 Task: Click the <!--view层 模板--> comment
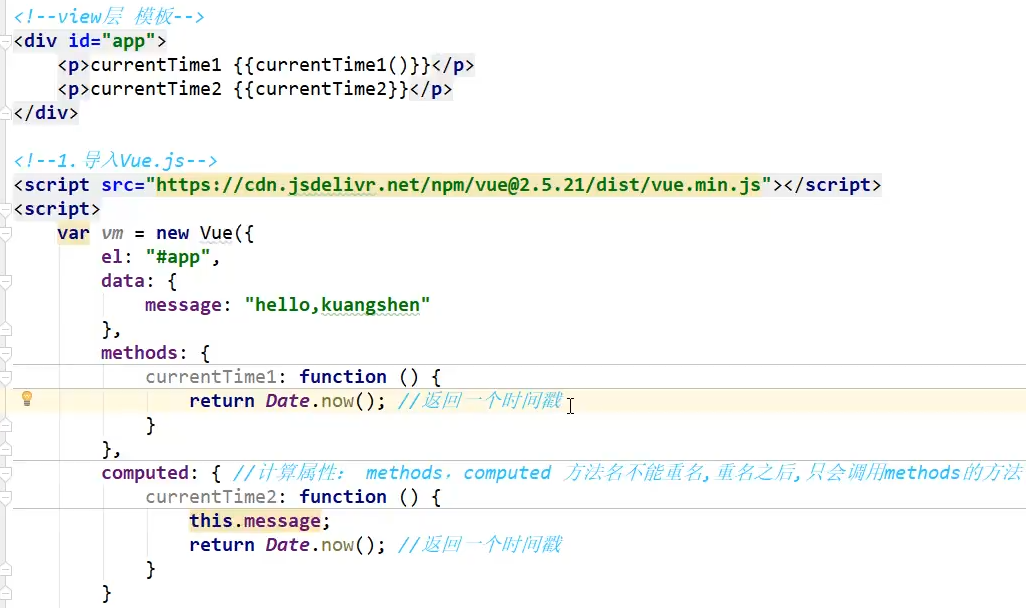109,17
